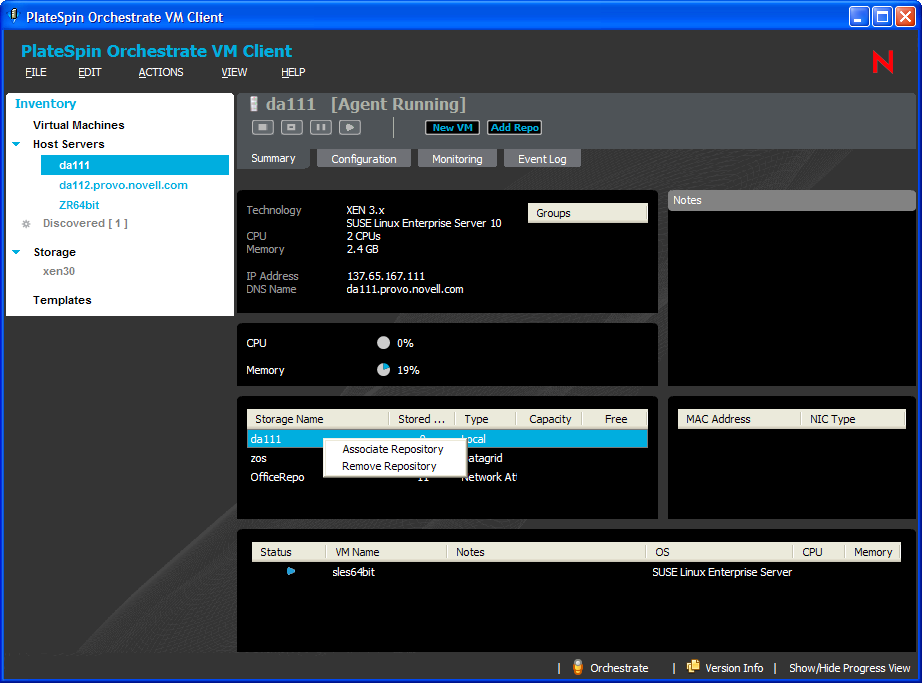Click the Pause VM toolbar icon
Image resolution: width=922 pixels, height=683 pixels.
(x=320, y=127)
